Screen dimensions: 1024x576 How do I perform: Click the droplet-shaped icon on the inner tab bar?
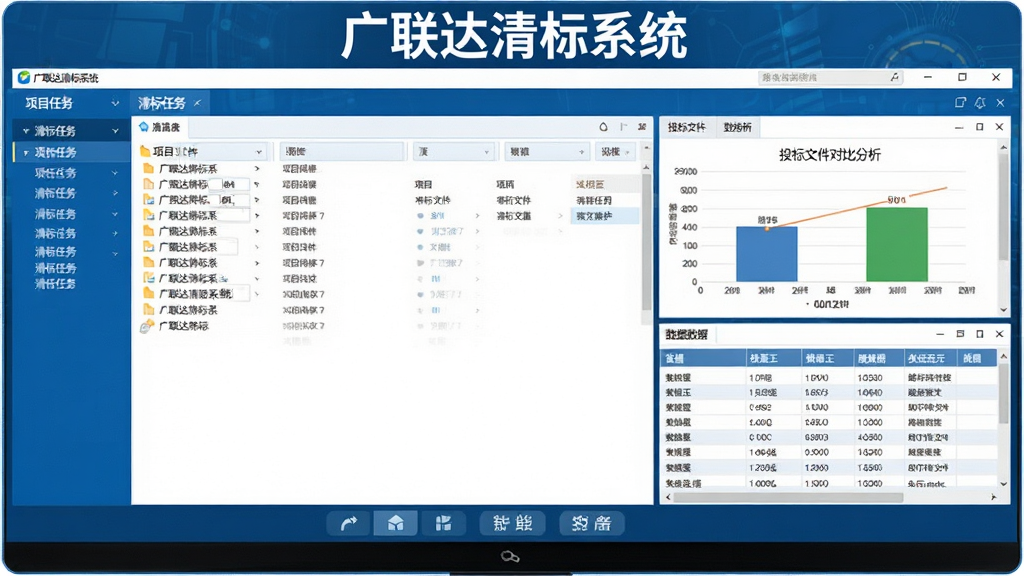click(603, 127)
